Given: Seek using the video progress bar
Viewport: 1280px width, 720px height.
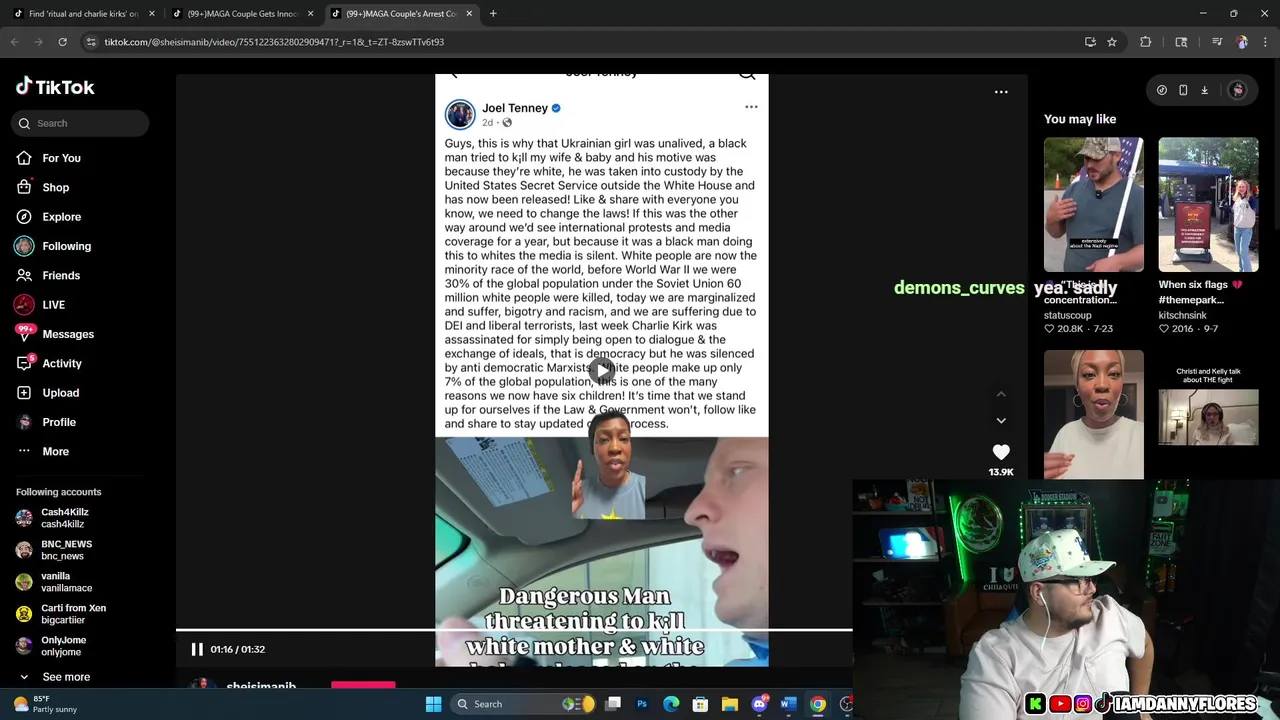Looking at the screenshot, I should click(x=514, y=631).
